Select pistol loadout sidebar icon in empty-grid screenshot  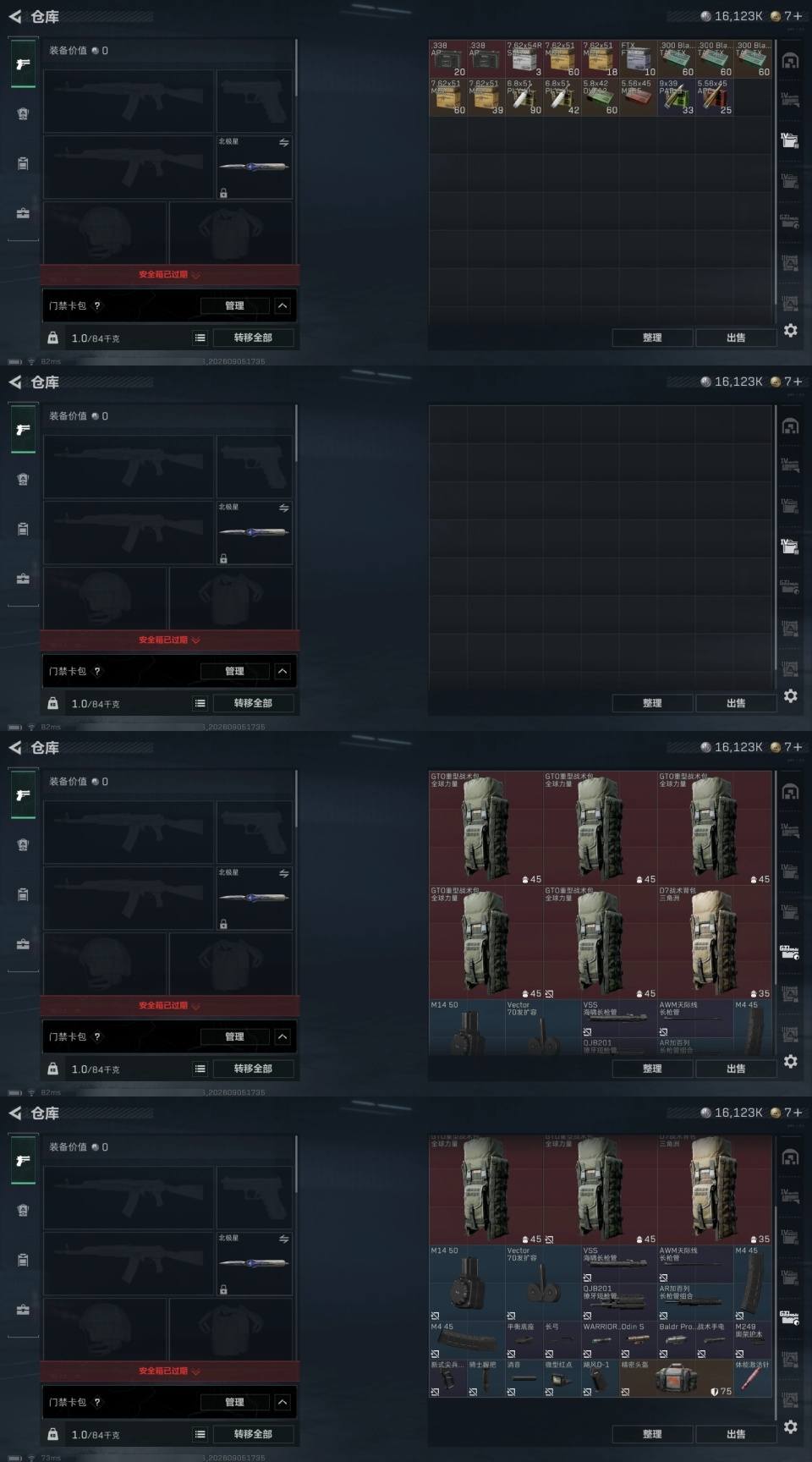click(x=23, y=430)
